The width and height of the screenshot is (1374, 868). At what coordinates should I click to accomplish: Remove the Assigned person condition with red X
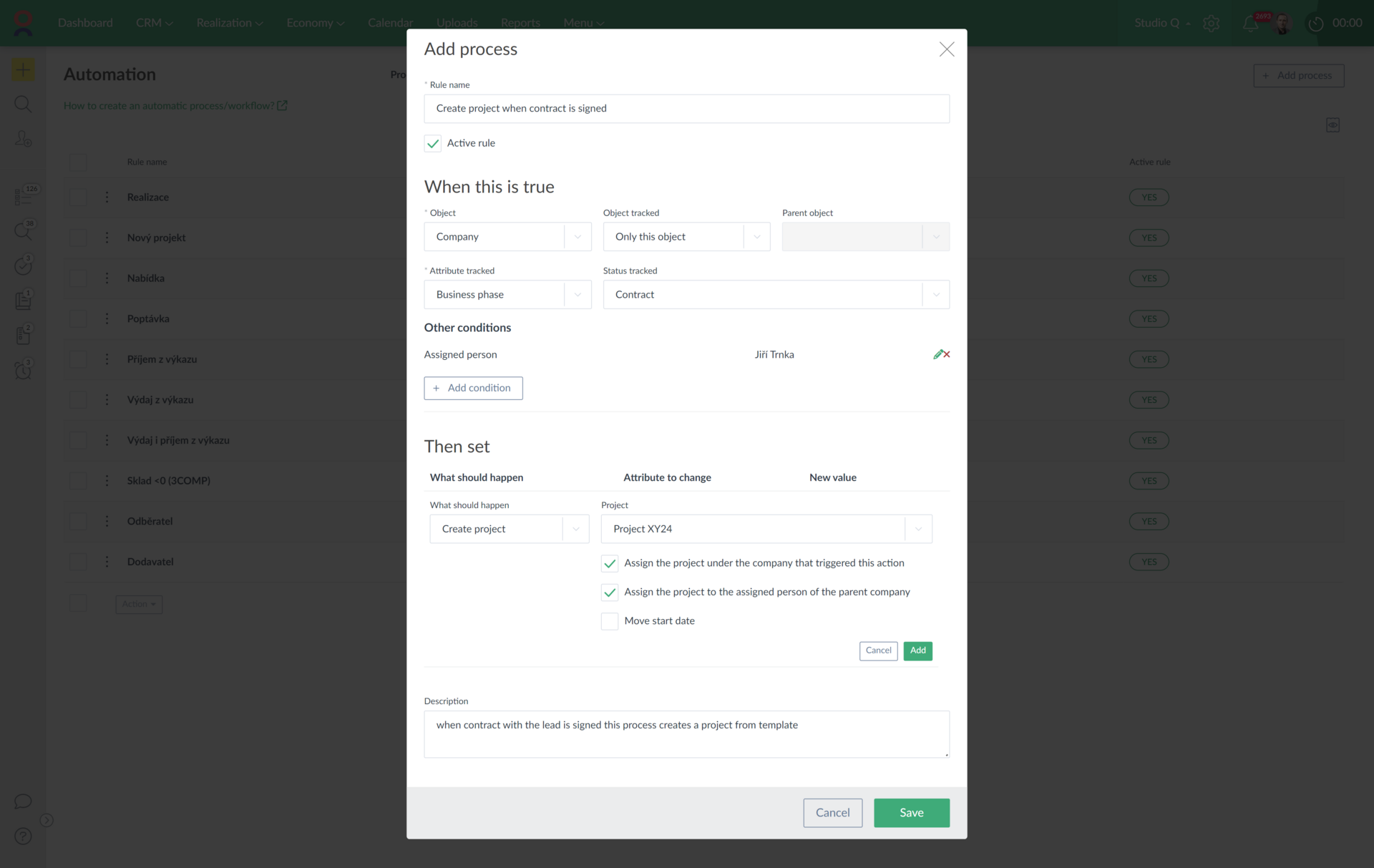(947, 354)
